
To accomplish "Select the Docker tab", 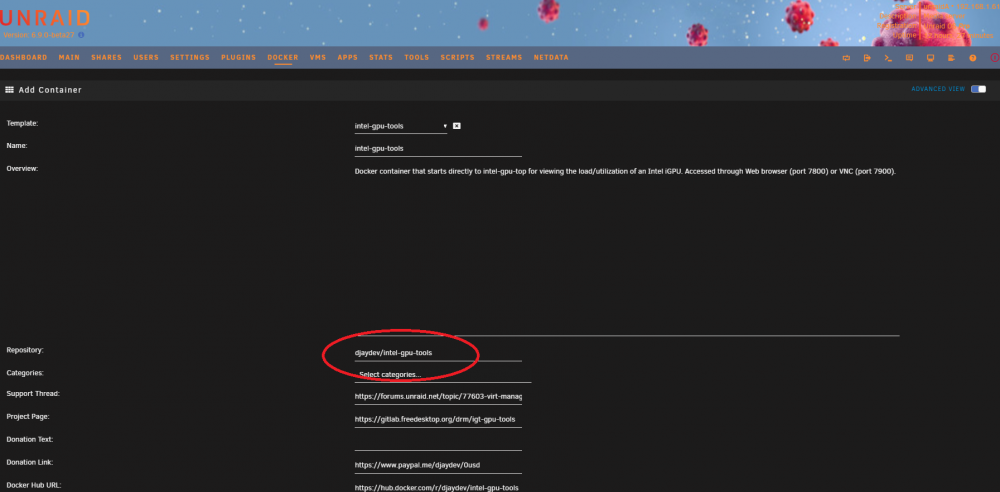I will coord(283,57).
